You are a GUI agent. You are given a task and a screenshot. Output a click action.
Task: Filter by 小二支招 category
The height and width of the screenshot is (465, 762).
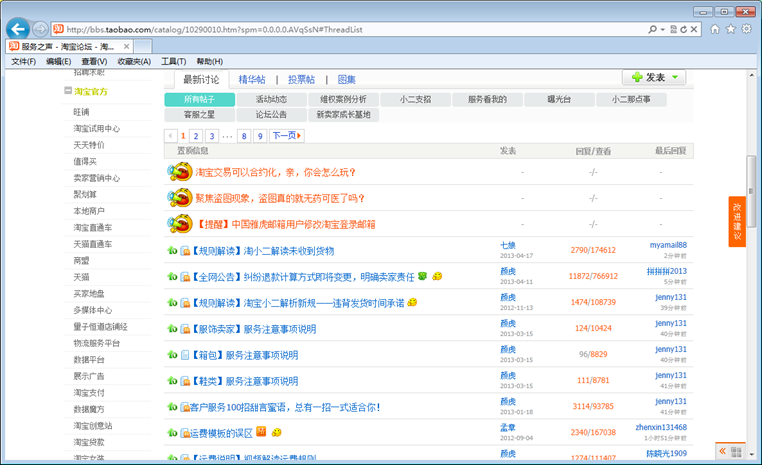pyautogui.click(x=416, y=99)
